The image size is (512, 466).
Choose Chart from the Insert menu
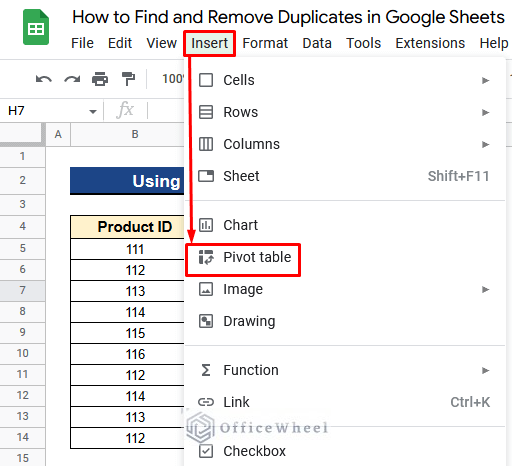click(345, 225)
